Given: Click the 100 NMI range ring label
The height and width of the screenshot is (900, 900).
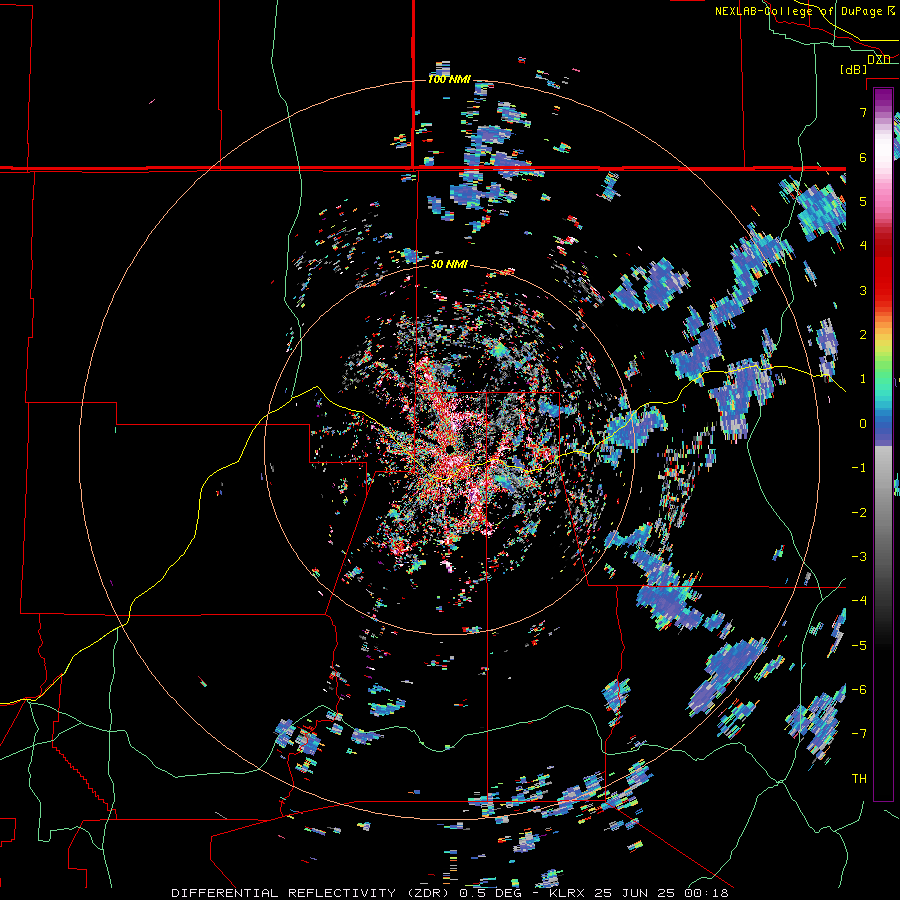Looking at the screenshot, I should 449,79.
